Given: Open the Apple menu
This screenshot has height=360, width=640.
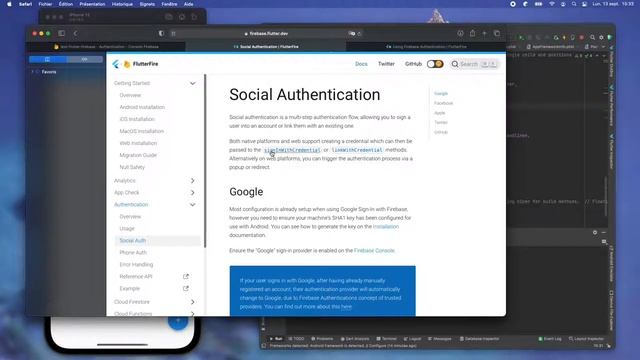Looking at the screenshot, I should click(x=9, y=4).
